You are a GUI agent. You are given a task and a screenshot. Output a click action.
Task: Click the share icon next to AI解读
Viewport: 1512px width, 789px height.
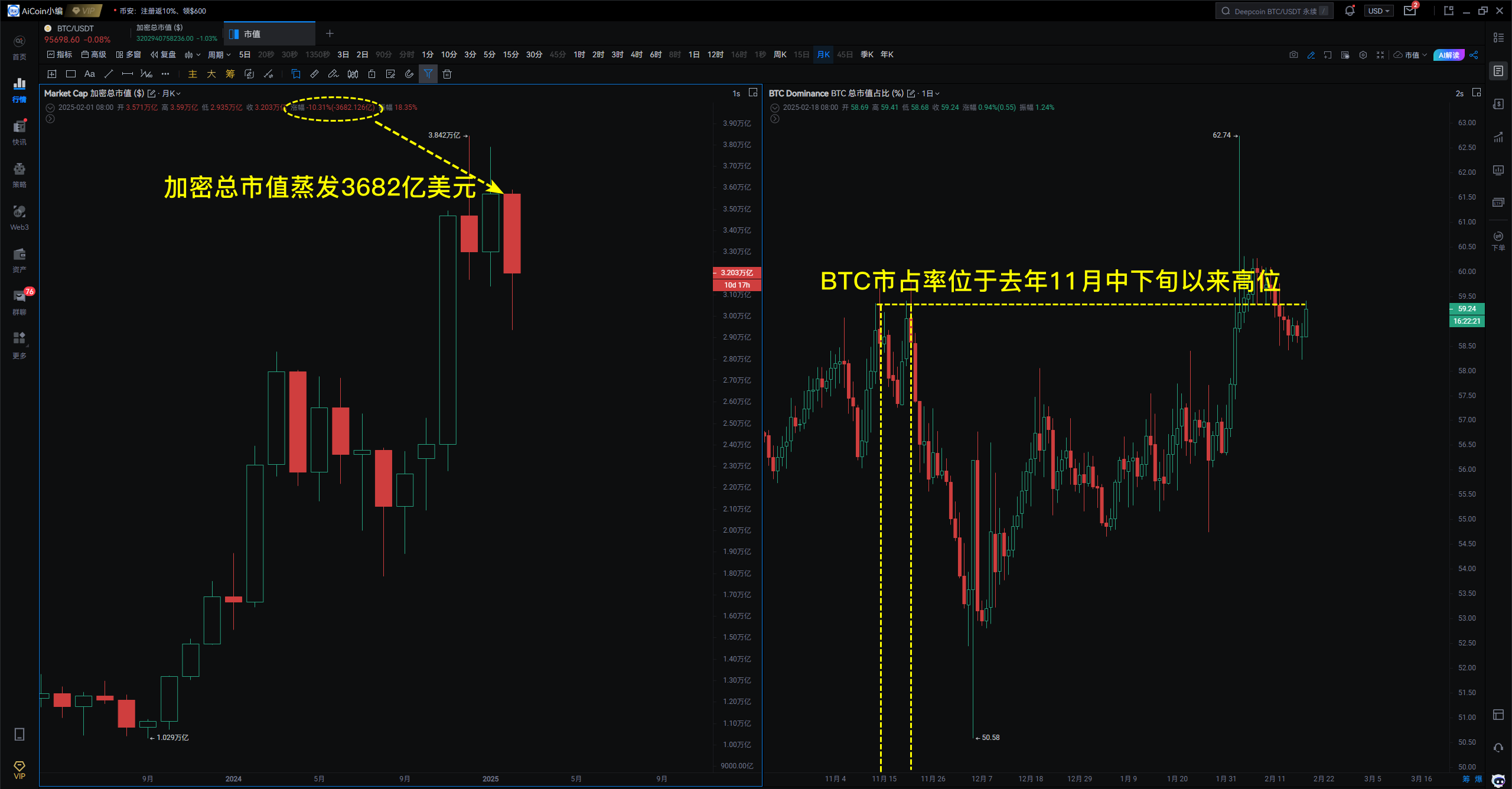pyautogui.click(x=1474, y=55)
